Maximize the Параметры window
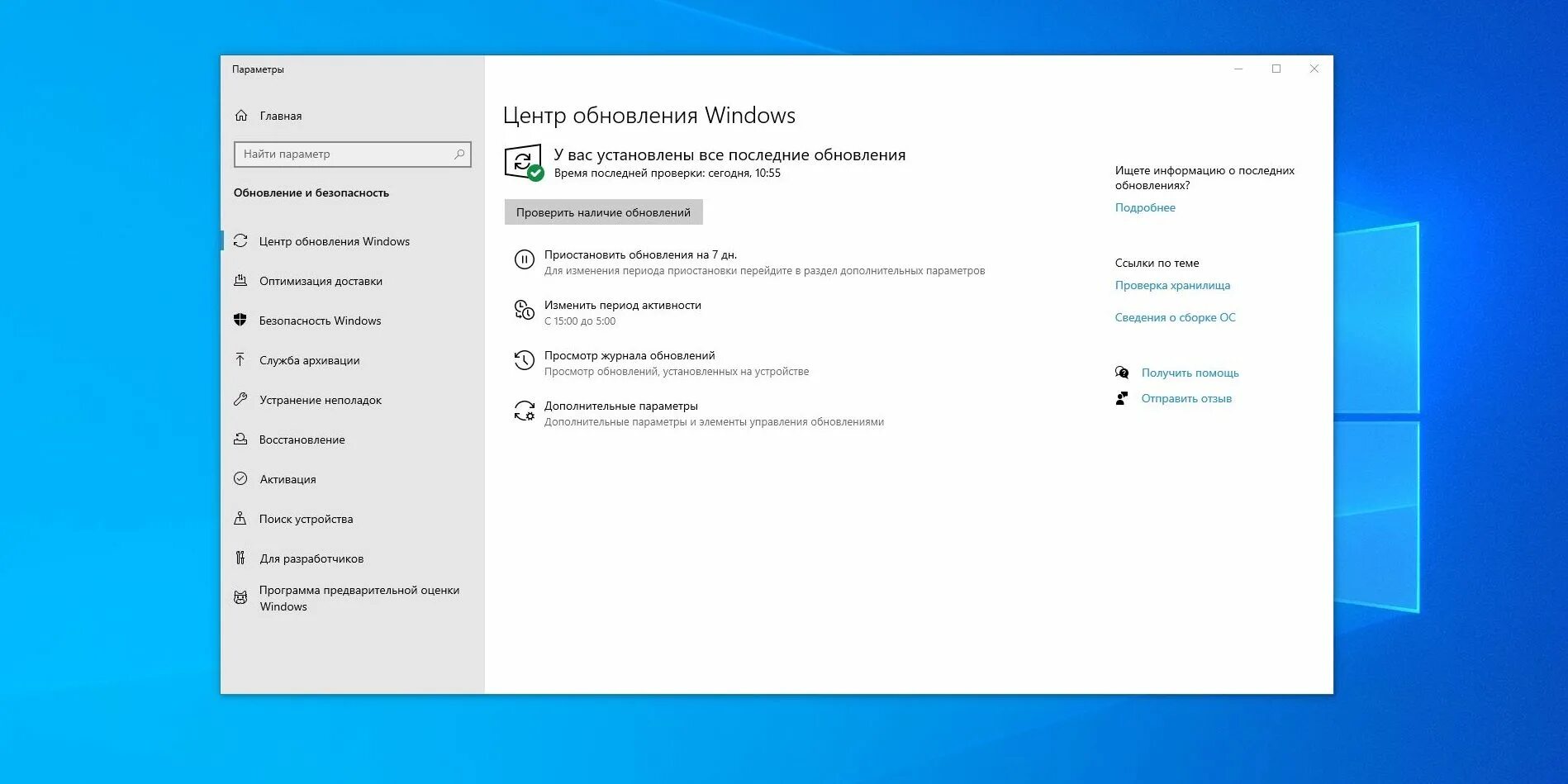Image resolution: width=1568 pixels, height=784 pixels. pyautogui.click(x=1276, y=69)
